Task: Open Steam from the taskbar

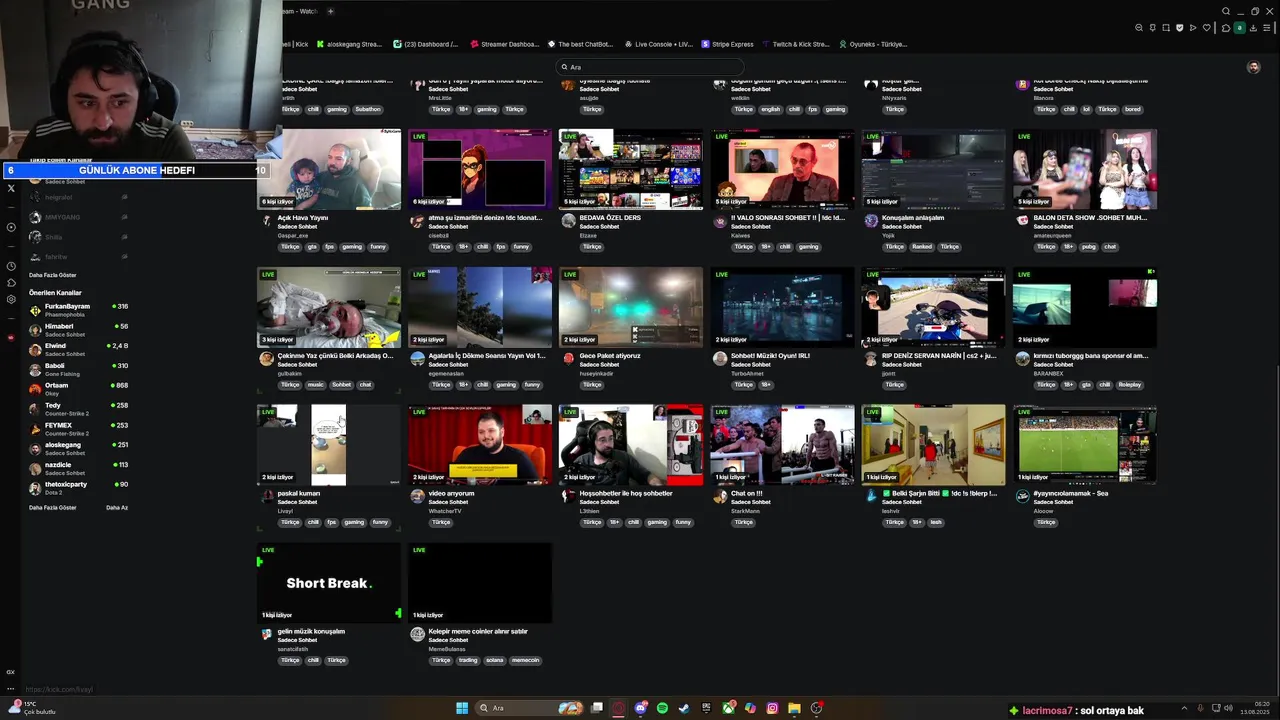Action: coord(684,708)
